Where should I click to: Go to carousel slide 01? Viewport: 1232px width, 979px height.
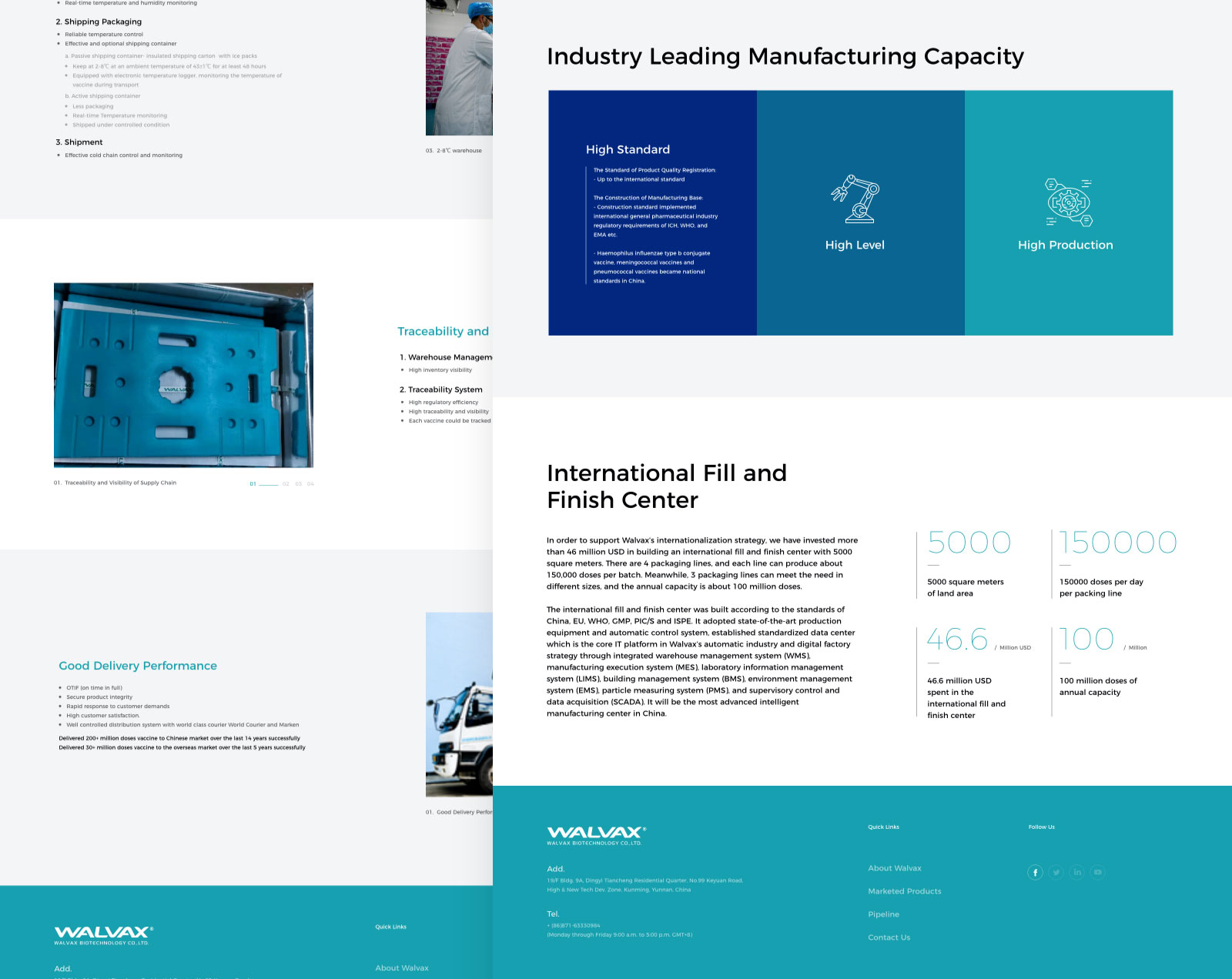pyautogui.click(x=253, y=484)
